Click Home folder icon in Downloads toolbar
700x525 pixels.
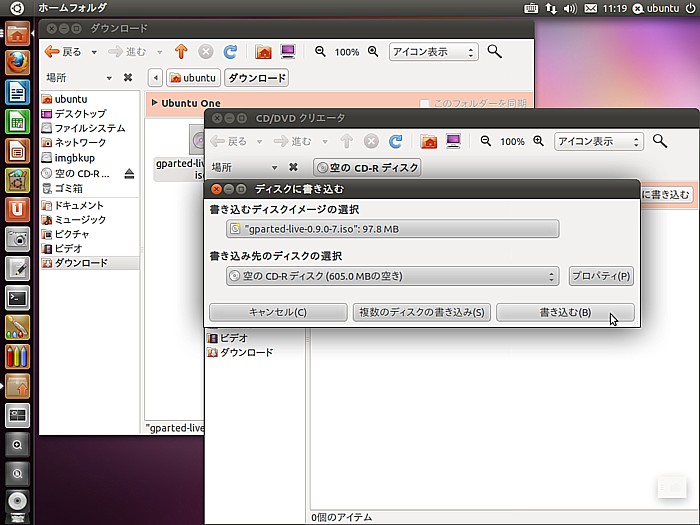point(263,52)
